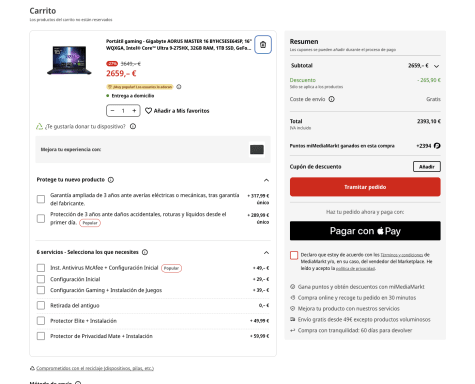Click info icon next to donar dispositivo

tap(133, 126)
